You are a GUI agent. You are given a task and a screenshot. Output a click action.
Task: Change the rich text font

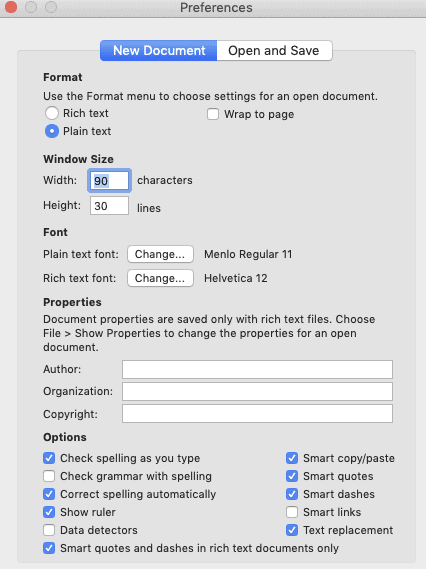pyautogui.click(x=160, y=278)
